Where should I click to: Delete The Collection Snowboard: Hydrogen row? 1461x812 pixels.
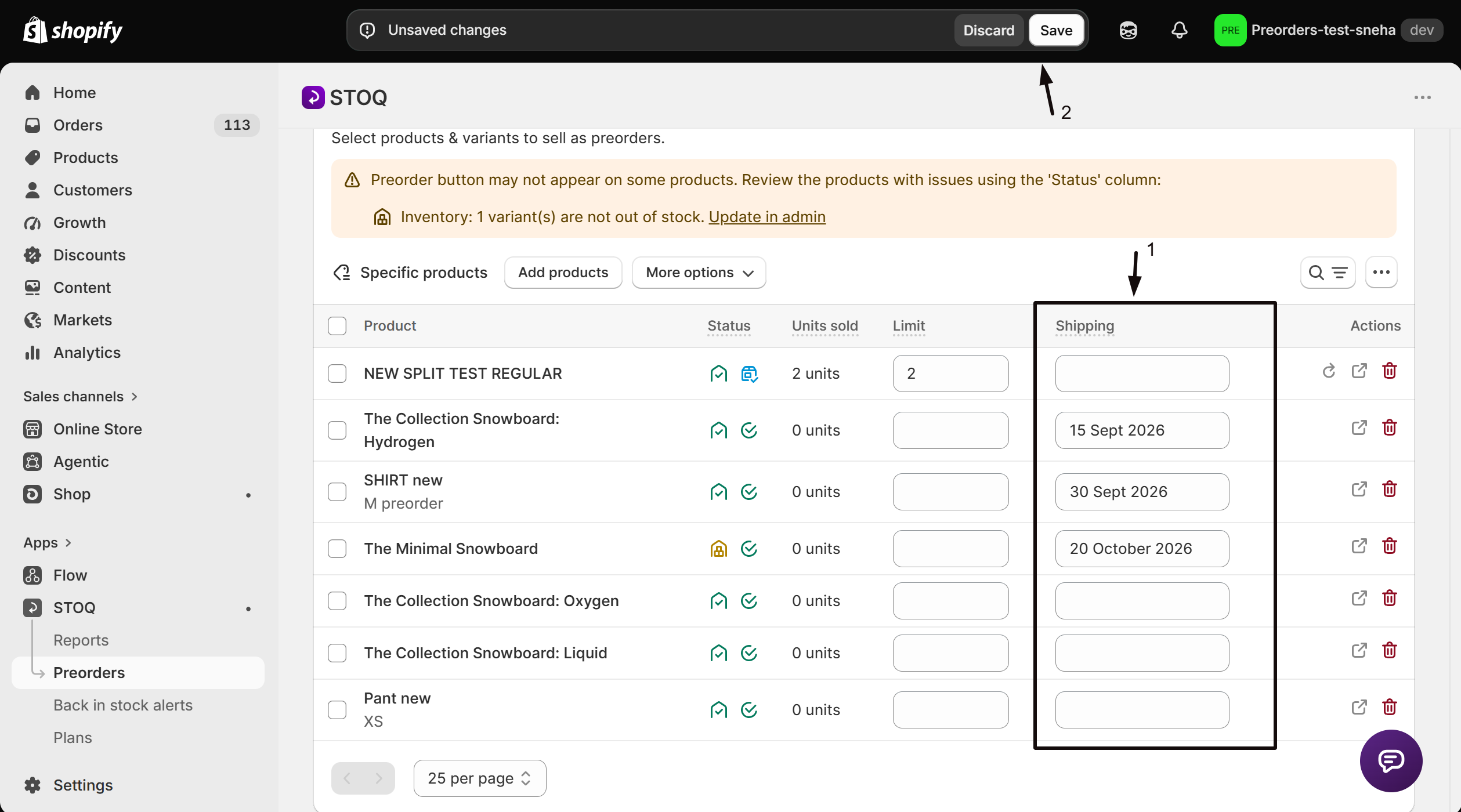coord(1389,428)
